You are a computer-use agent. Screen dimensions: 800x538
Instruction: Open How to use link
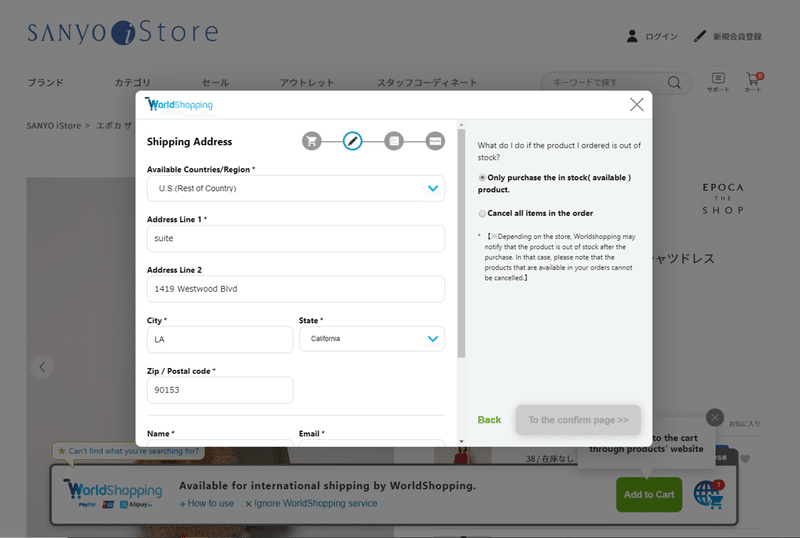click(206, 503)
